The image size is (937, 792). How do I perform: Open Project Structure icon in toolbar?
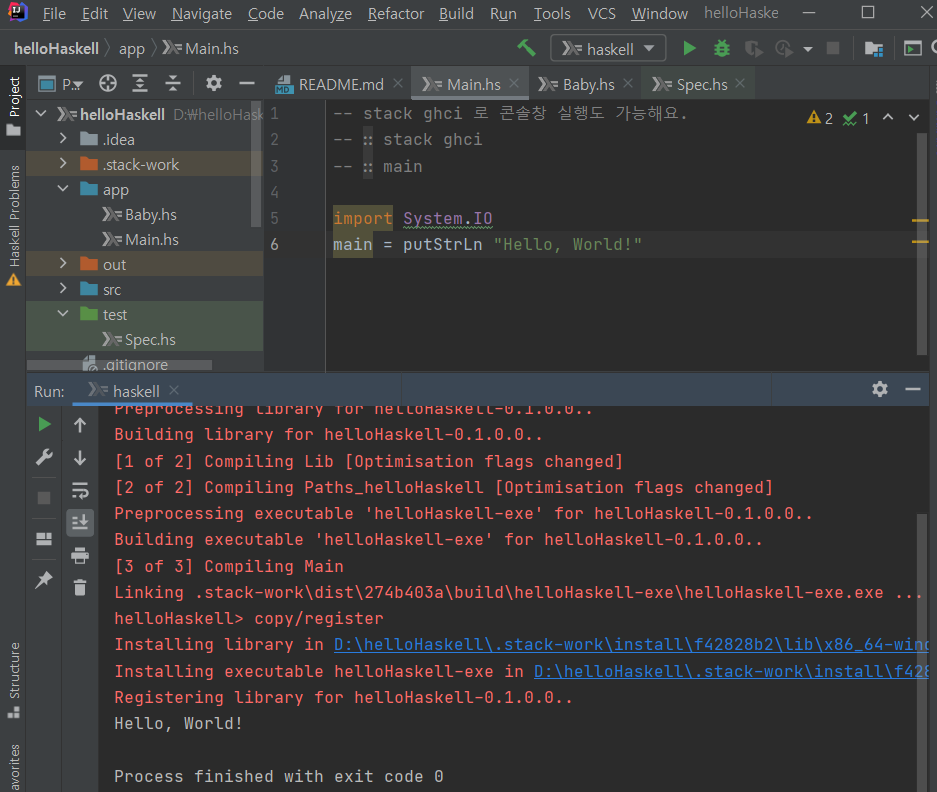pyautogui.click(x=874, y=48)
